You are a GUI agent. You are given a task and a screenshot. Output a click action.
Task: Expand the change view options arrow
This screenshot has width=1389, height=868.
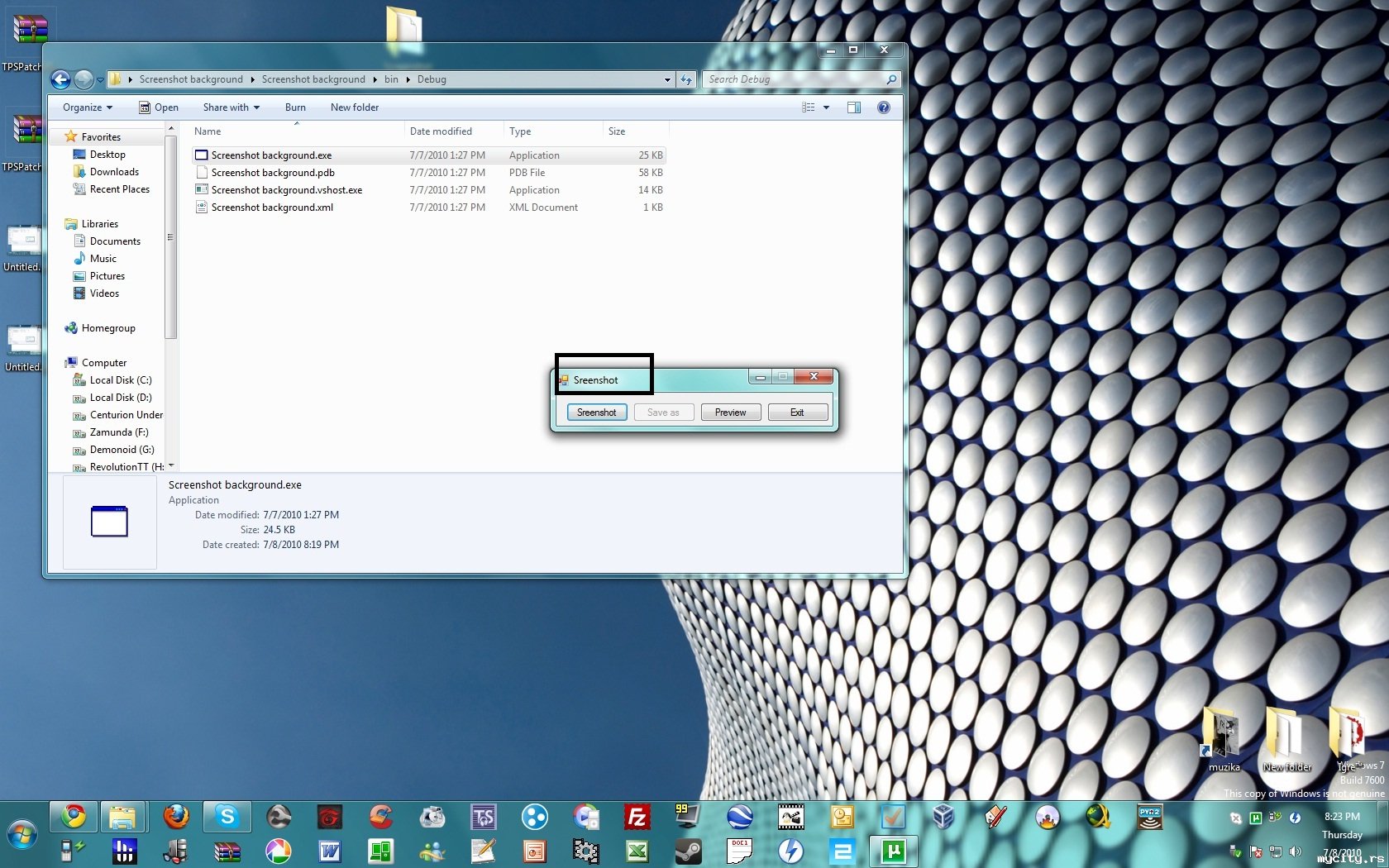826,107
